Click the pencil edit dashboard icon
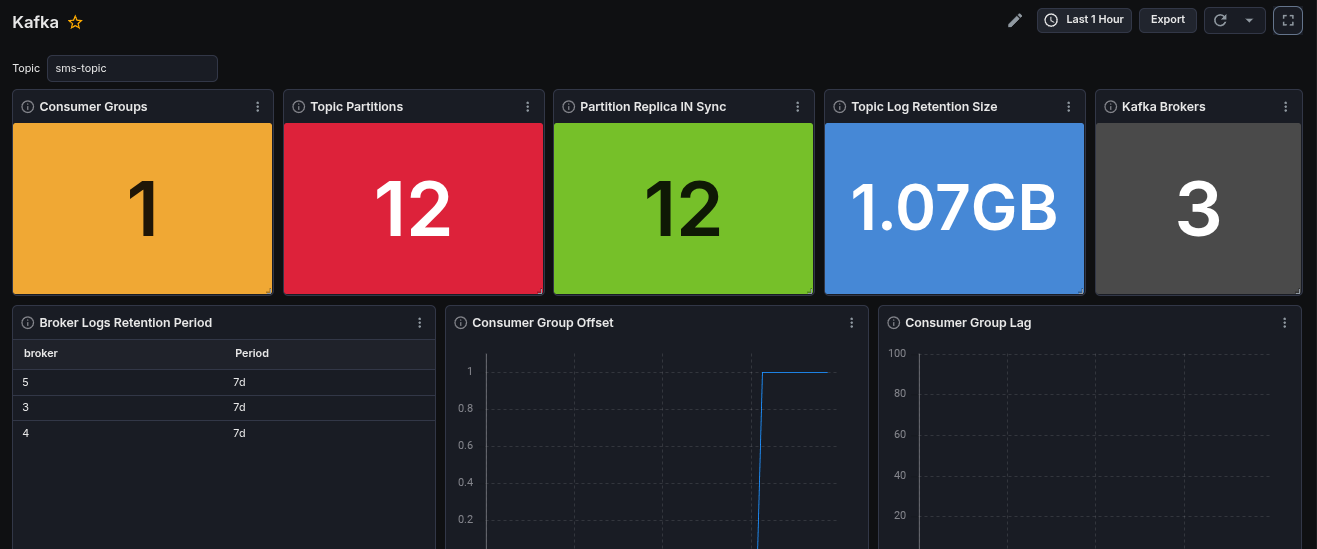The image size is (1317, 549). (x=1015, y=20)
